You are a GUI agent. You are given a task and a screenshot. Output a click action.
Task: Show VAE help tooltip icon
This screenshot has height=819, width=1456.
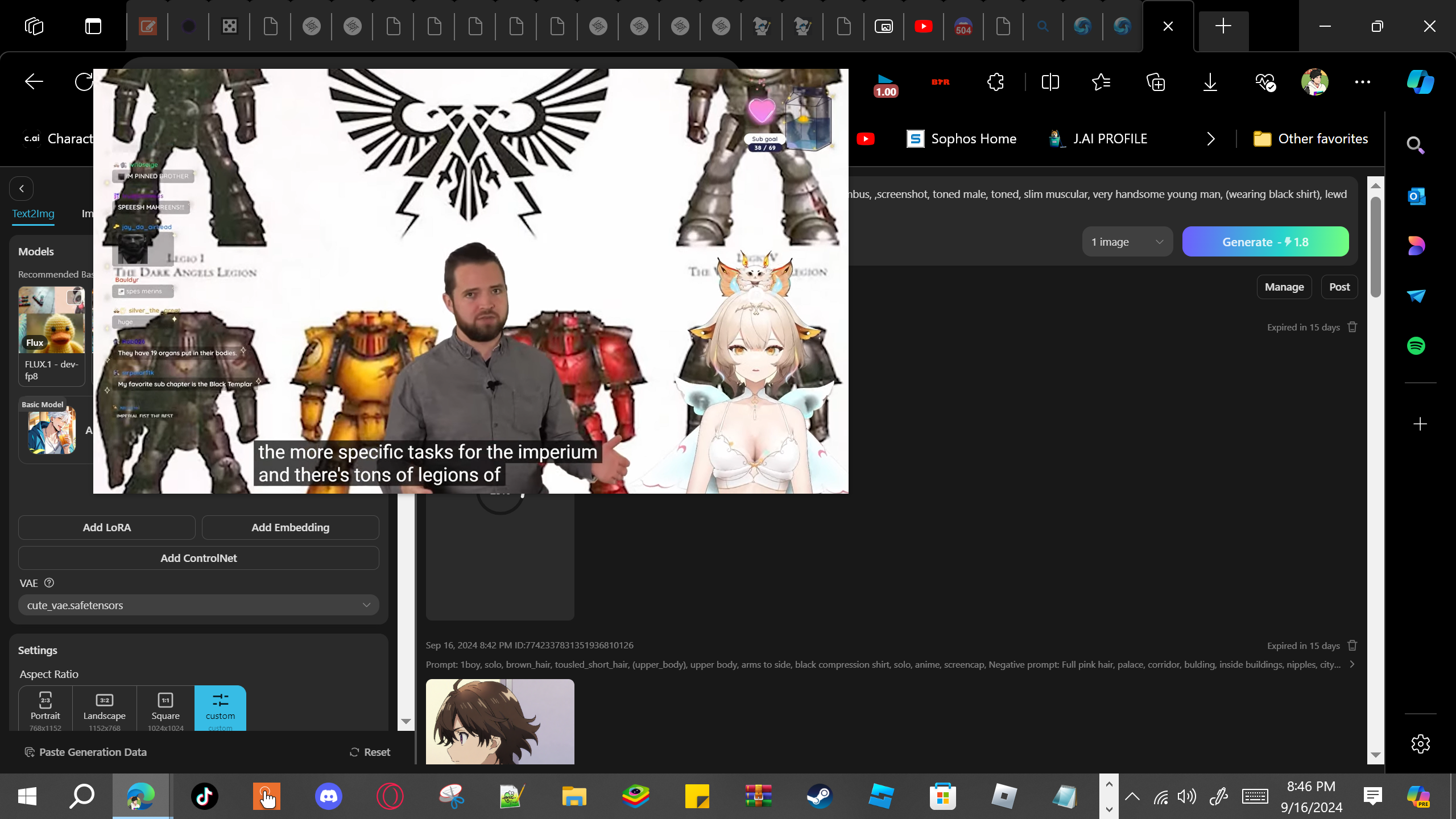coord(49,582)
